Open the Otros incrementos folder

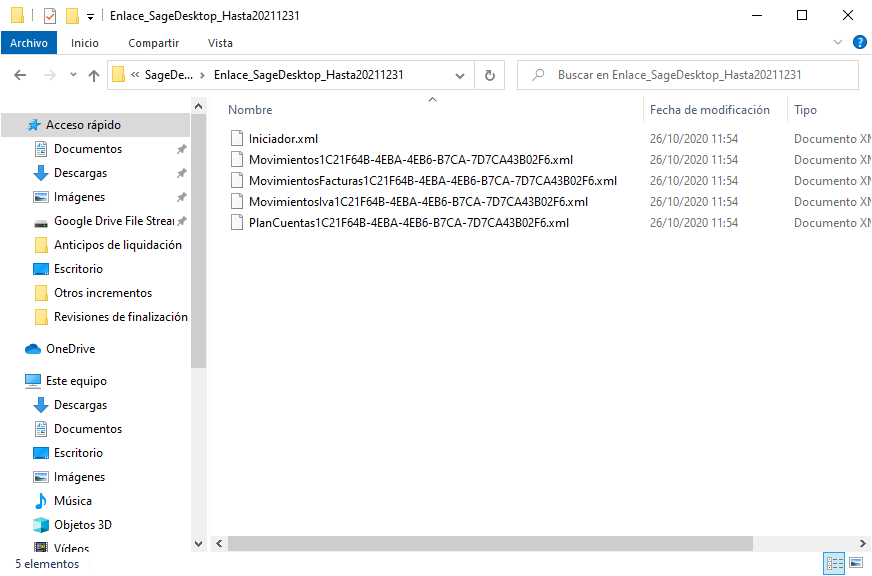[103, 292]
